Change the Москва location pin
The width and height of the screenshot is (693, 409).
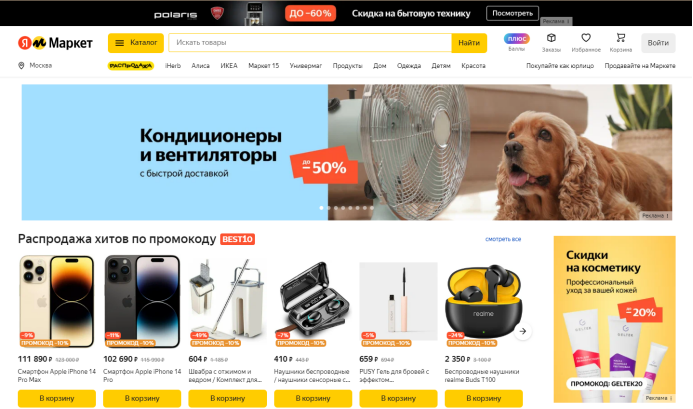coord(21,65)
